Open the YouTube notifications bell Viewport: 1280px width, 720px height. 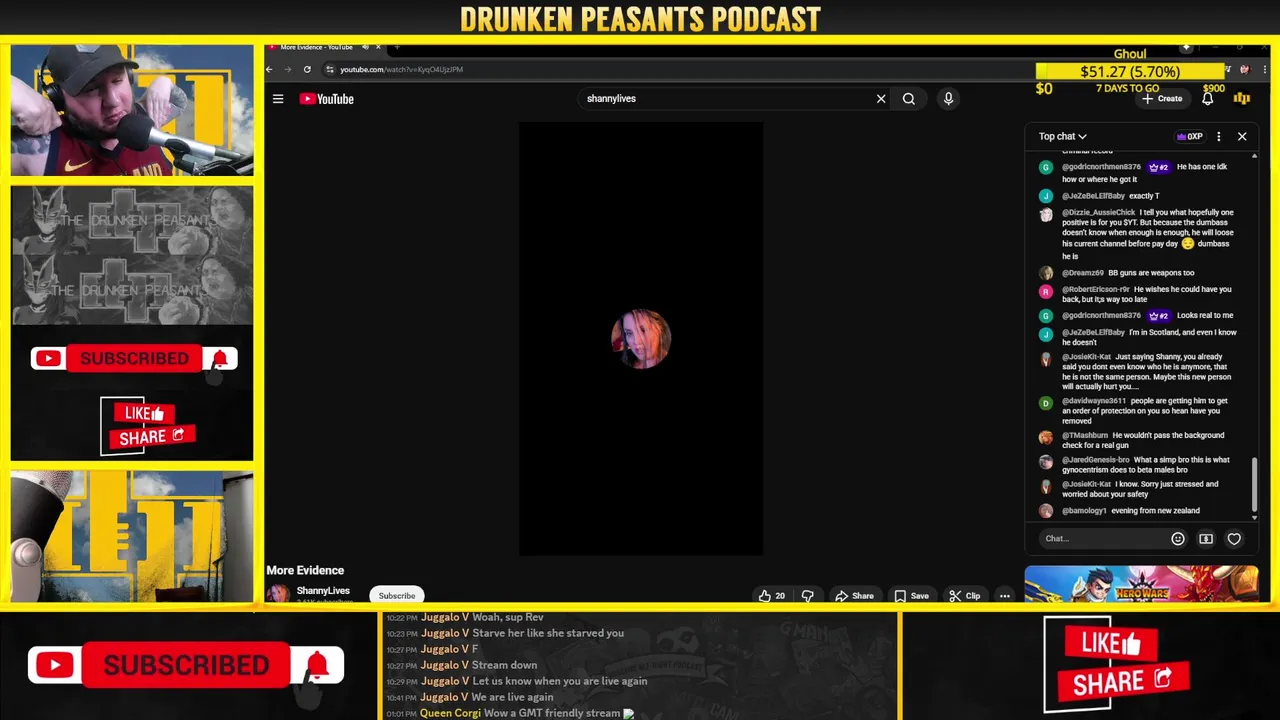1208,99
